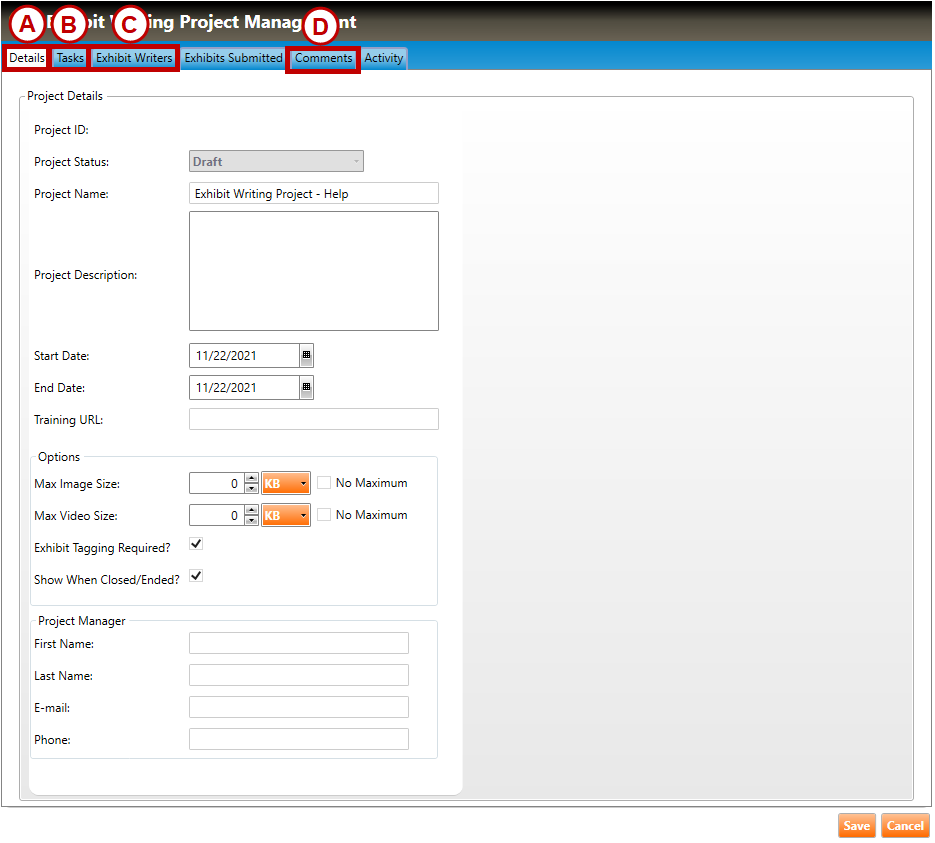Image resolution: width=935 pixels, height=843 pixels.
Task: Switch to the Tasks tab
Action: click(x=70, y=58)
